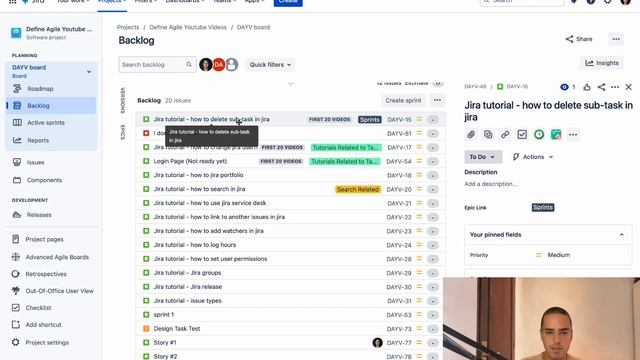Filter by the DA avatar
The image size is (640, 360).
(x=219, y=64)
